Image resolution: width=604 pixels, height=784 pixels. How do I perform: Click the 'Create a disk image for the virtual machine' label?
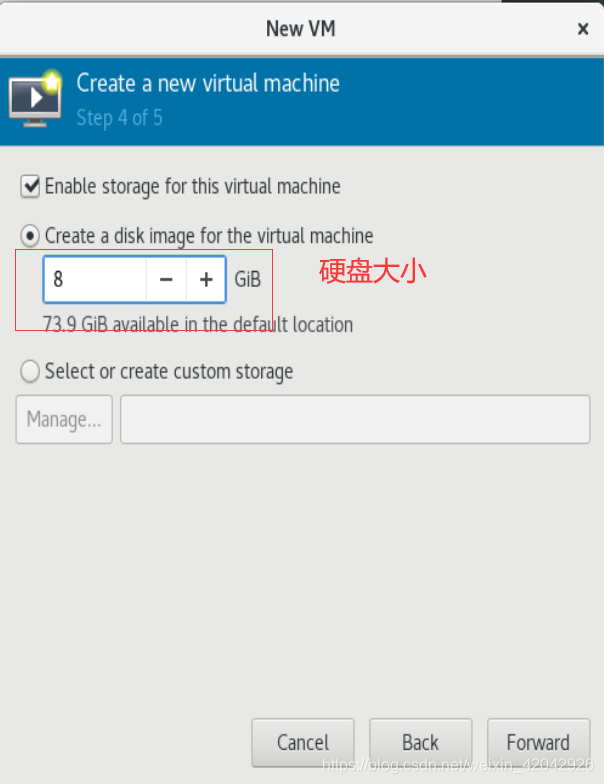tap(209, 236)
